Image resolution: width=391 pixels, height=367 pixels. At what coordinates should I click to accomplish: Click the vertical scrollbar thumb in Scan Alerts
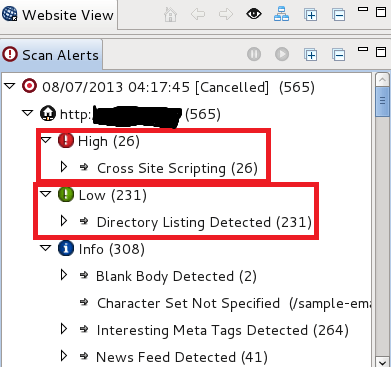[x=382, y=101]
